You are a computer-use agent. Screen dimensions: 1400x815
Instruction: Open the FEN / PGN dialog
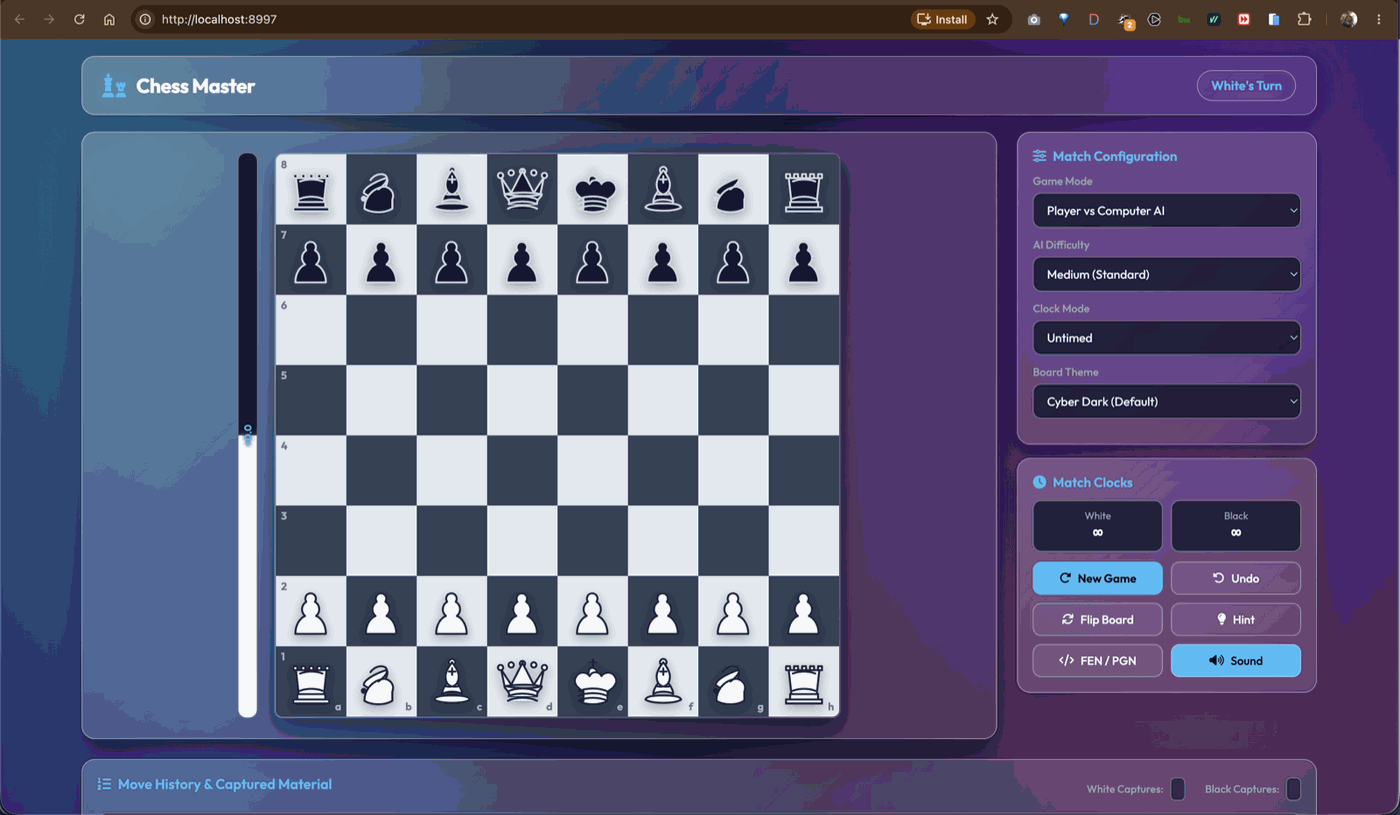(x=1098, y=661)
